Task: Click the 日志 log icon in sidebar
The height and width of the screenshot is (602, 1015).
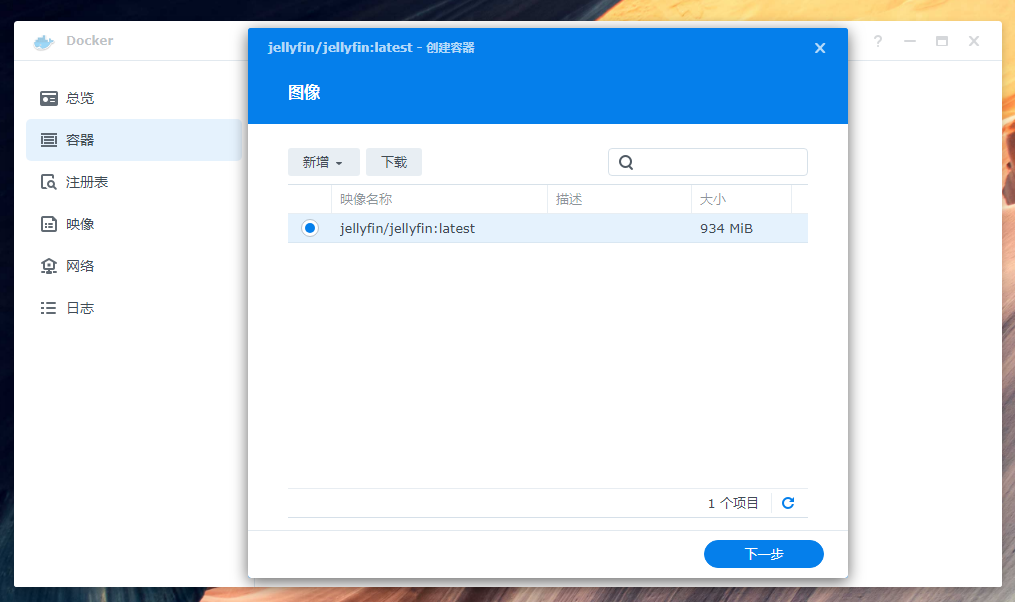Action: [49, 308]
